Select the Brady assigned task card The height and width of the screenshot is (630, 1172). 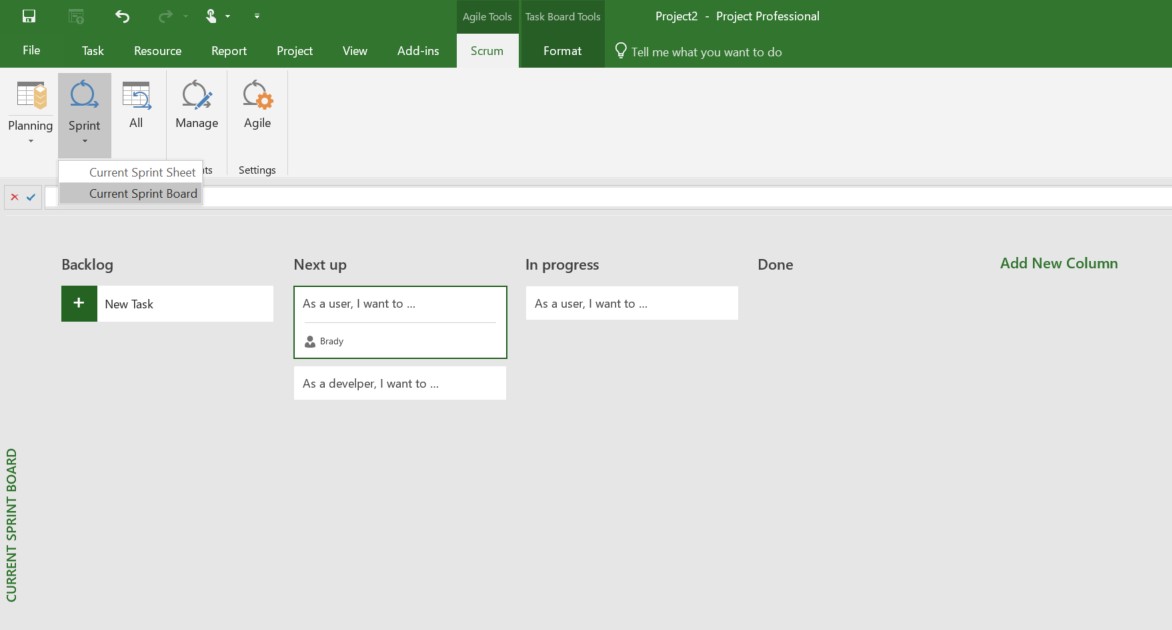[400, 322]
